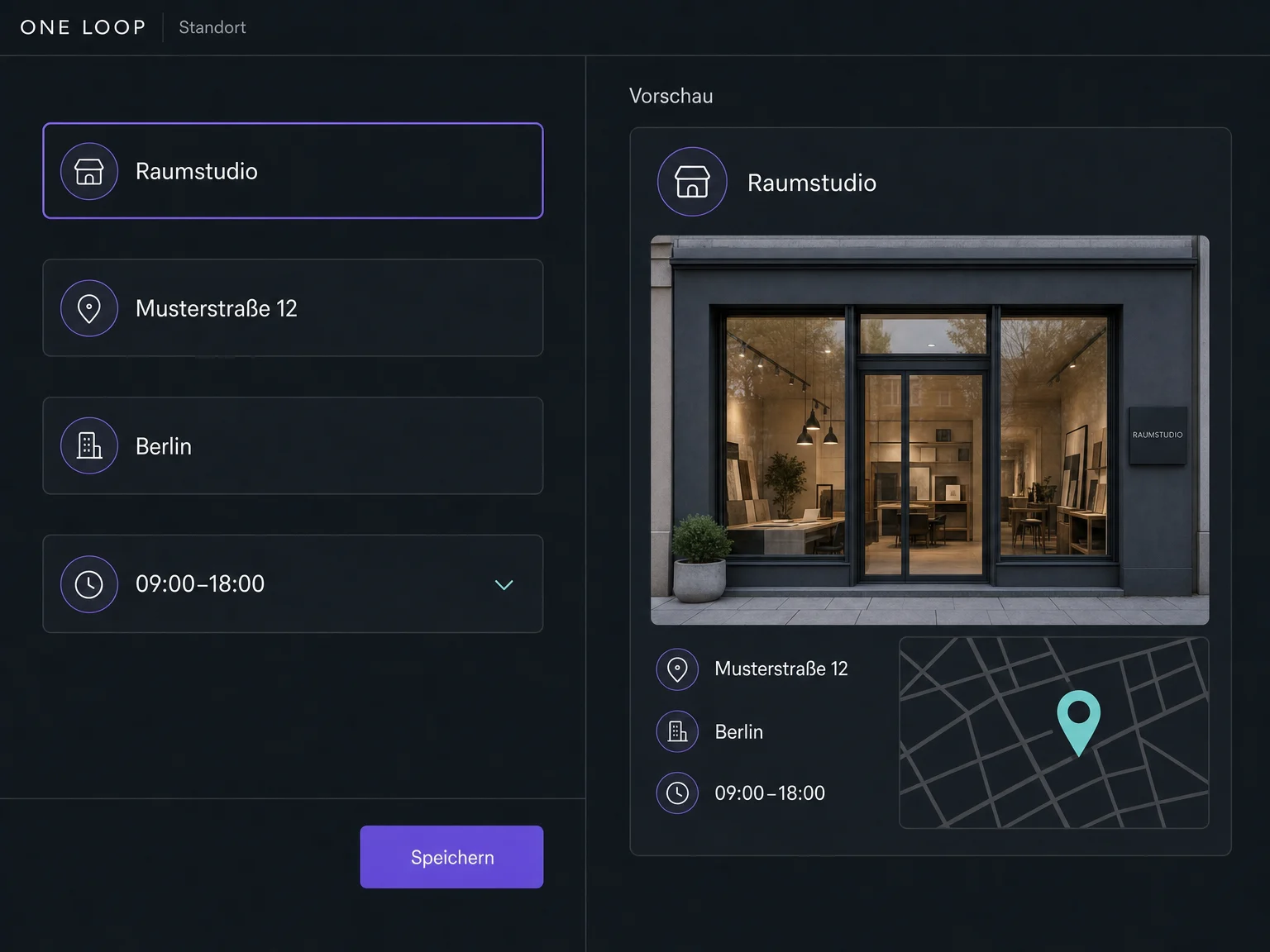Screen dimensions: 1270x952
Task: Expand the opening hours dropdown chevron
Action: point(504,584)
